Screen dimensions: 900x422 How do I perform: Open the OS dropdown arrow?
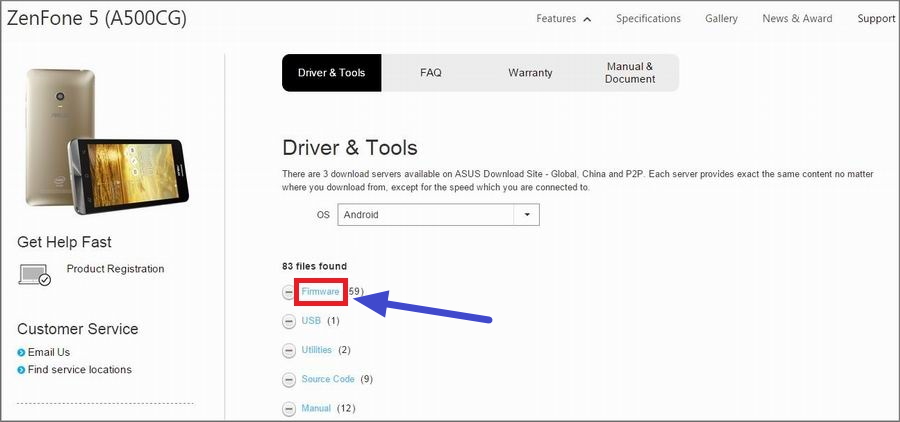coord(527,215)
